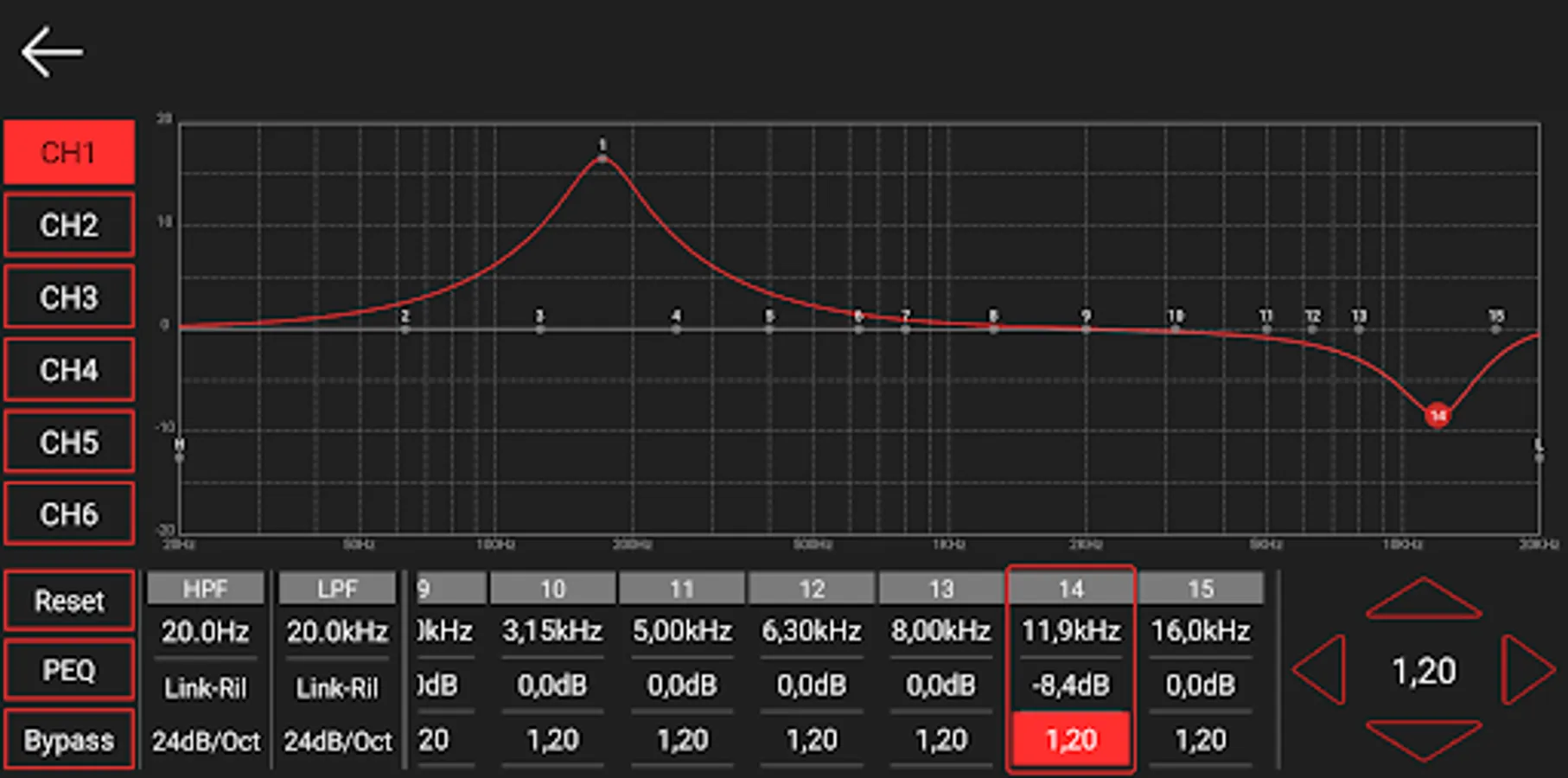Select band 12 header

[x=812, y=589]
